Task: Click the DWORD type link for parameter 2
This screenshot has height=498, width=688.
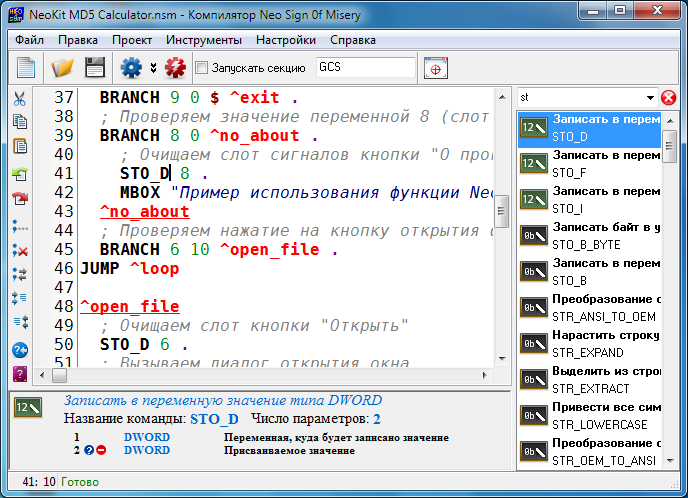Action: point(147,450)
